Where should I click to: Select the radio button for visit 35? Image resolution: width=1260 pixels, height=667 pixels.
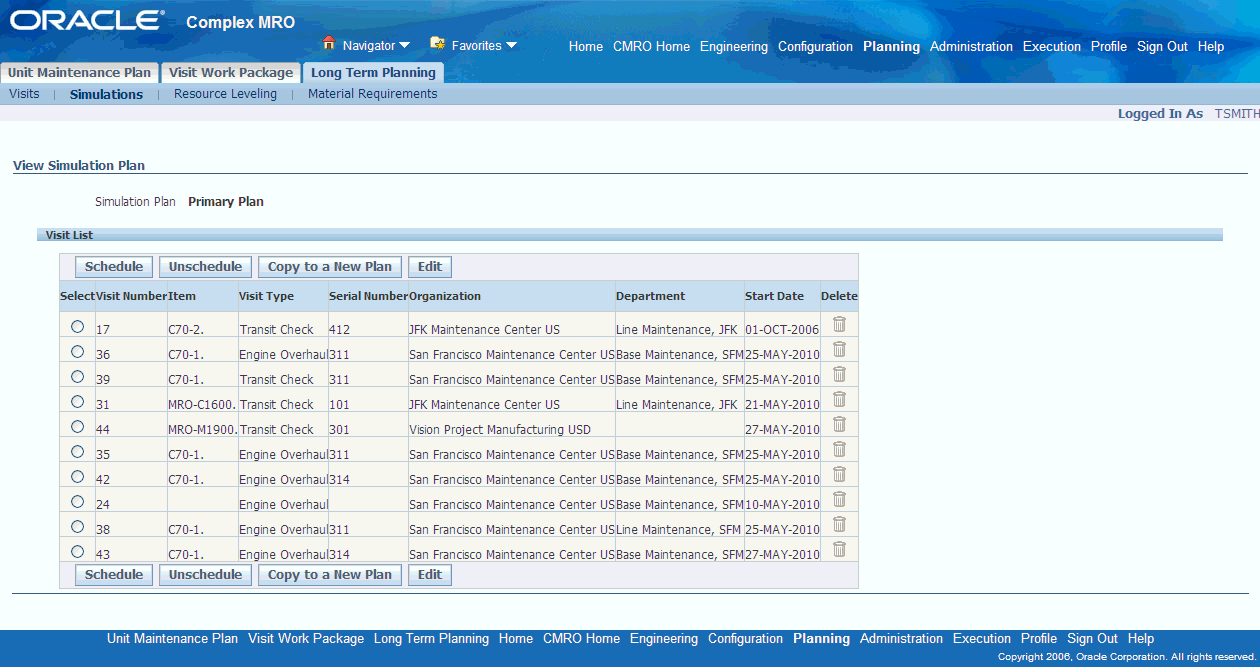click(x=77, y=452)
